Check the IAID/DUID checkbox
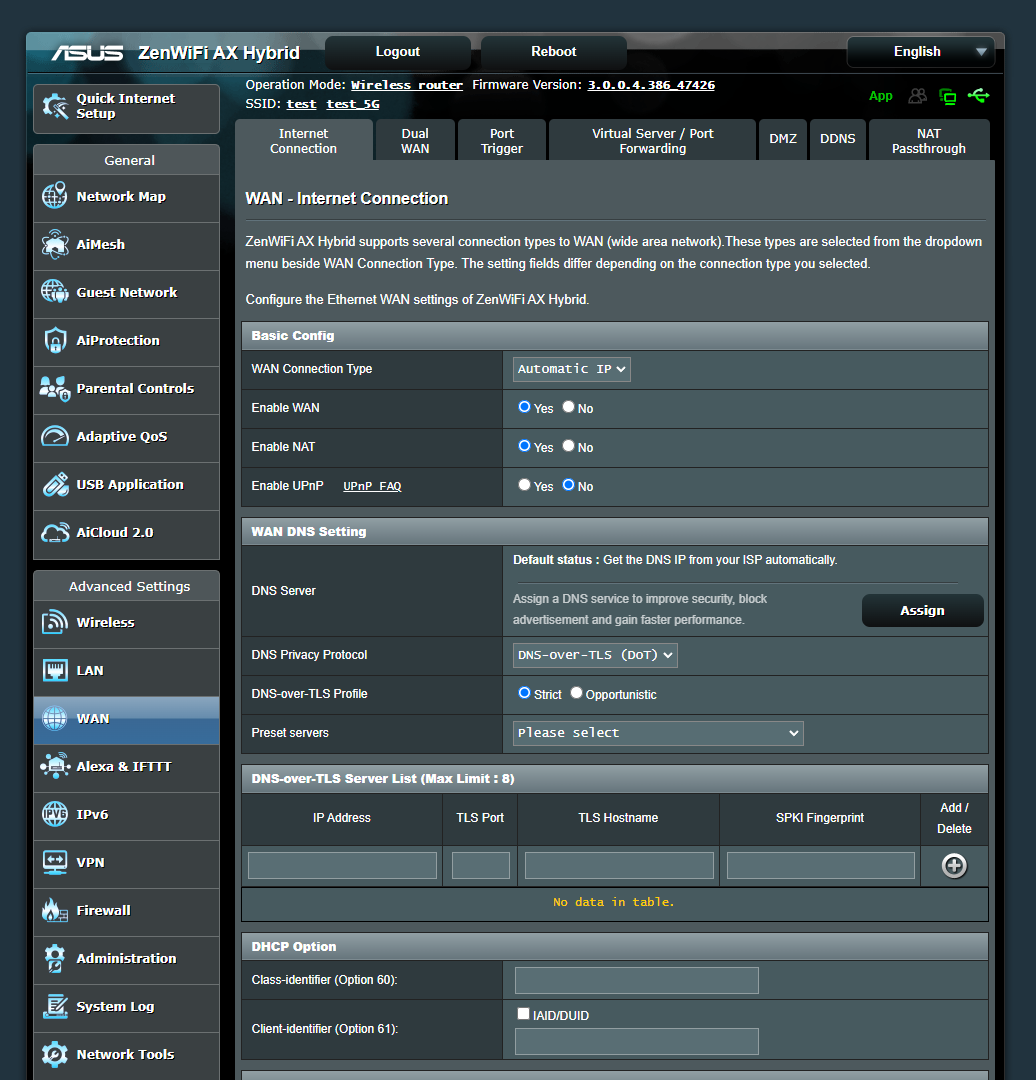Image resolution: width=1036 pixels, height=1080 pixels. click(523, 1013)
